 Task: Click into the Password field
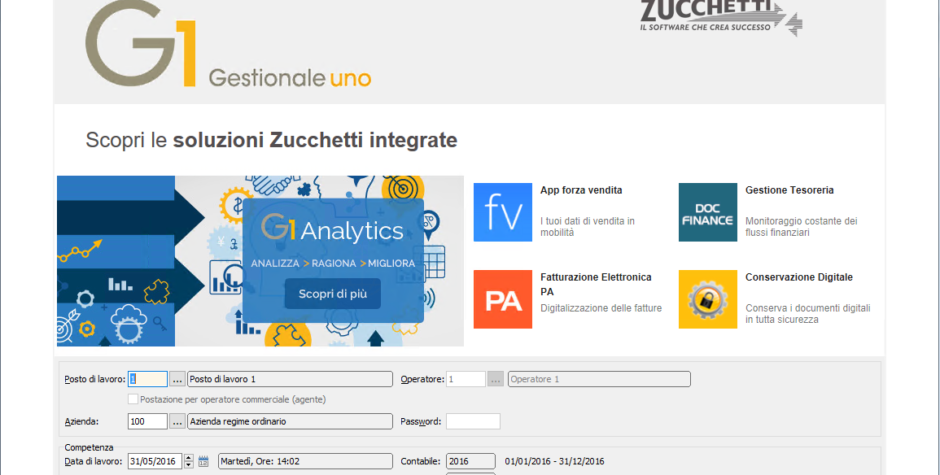[473, 422]
